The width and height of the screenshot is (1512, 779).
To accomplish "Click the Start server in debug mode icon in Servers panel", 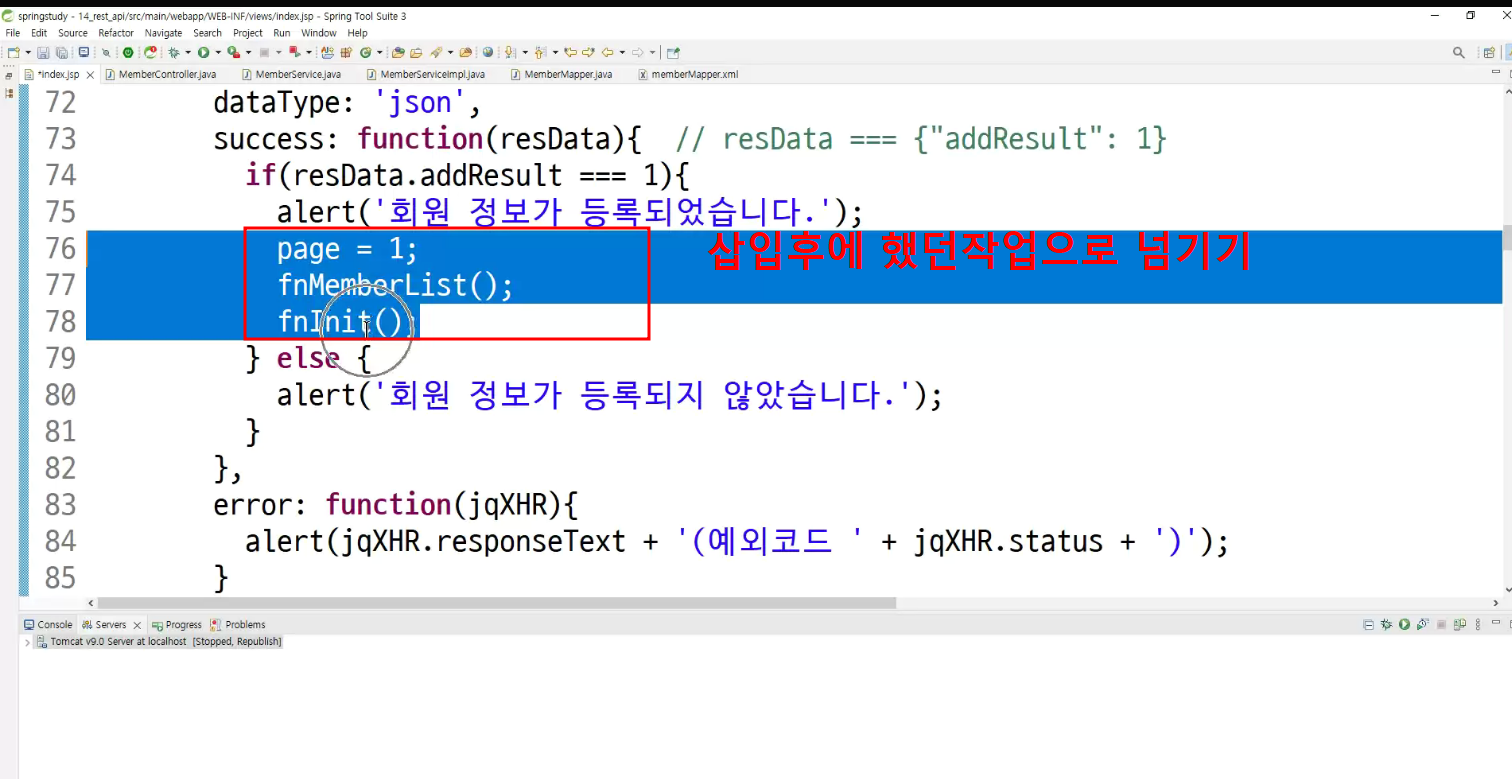I will (x=1386, y=625).
